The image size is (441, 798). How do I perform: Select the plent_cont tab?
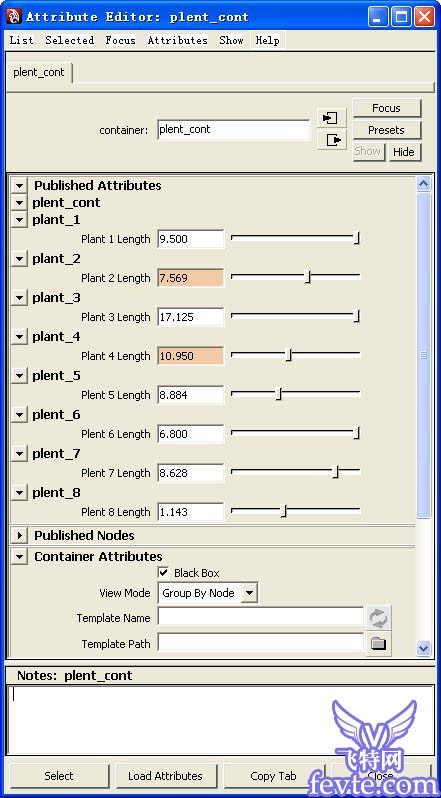39,72
